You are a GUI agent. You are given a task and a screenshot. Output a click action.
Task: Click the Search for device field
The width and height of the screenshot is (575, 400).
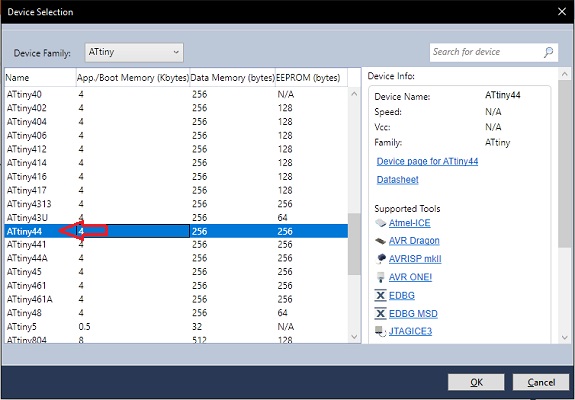coord(494,52)
